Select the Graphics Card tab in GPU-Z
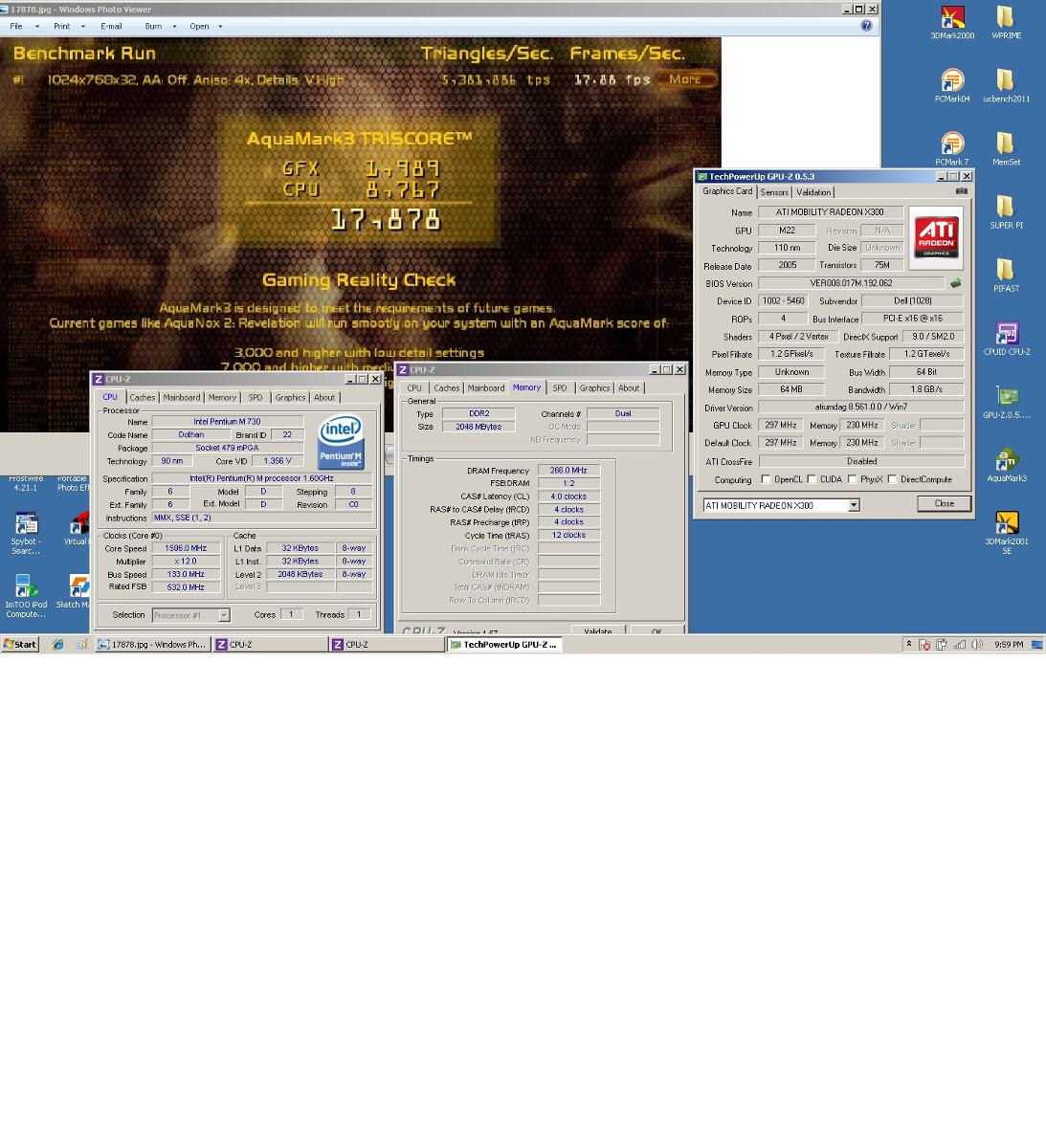Screen dimensions: 1046x1148 [x=727, y=191]
